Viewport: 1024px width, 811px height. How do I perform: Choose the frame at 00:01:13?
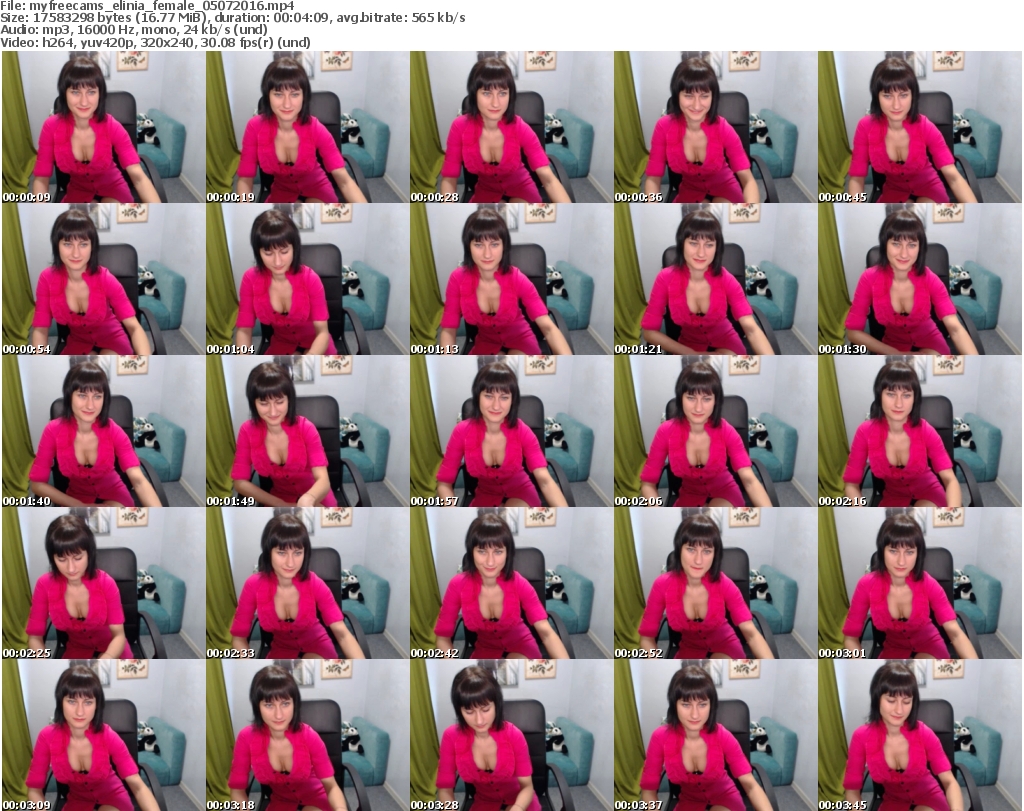(x=511, y=279)
